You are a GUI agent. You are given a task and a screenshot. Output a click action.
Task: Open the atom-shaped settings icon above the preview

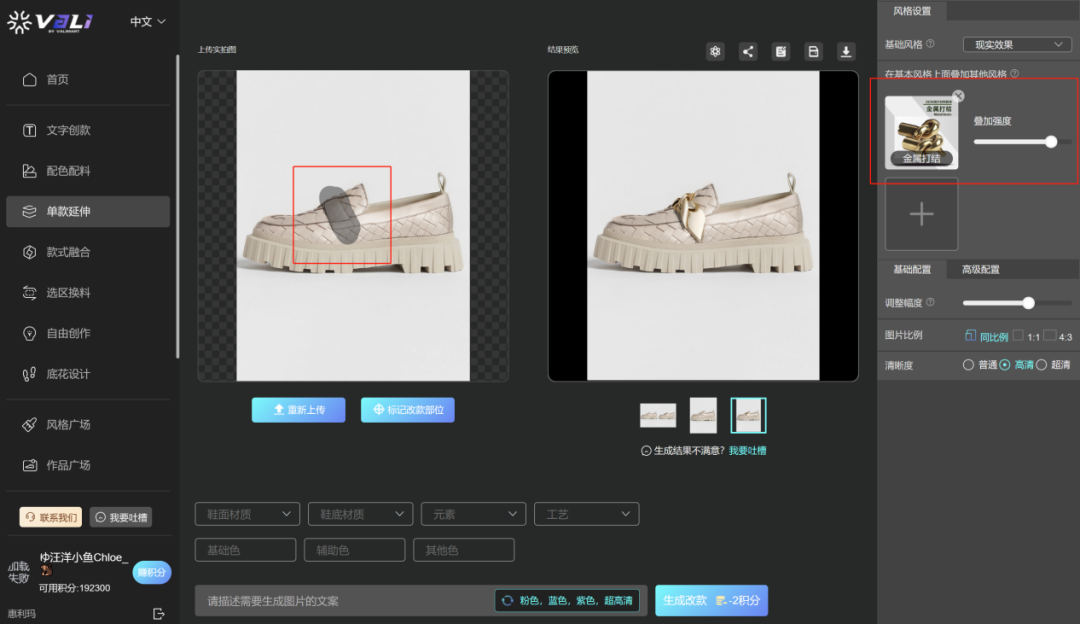tap(715, 52)
